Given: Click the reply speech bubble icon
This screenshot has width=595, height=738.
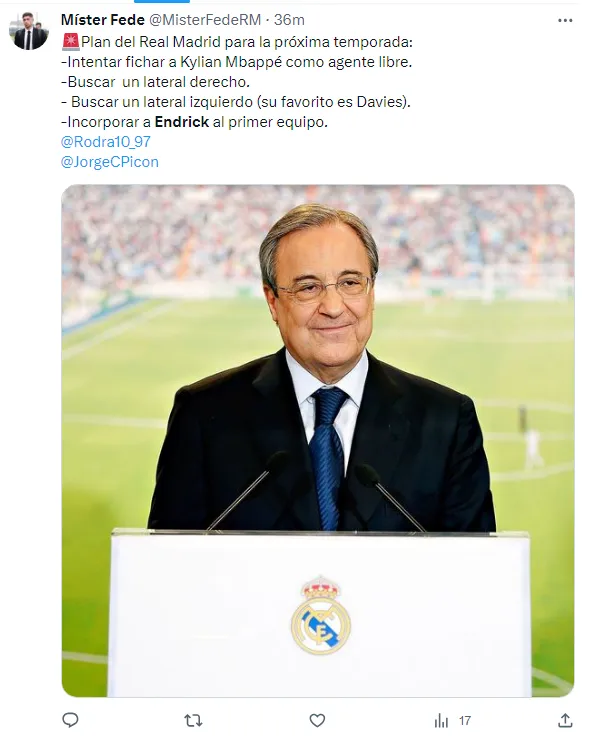Looking at the screenshot, I should tap(70, 720).
